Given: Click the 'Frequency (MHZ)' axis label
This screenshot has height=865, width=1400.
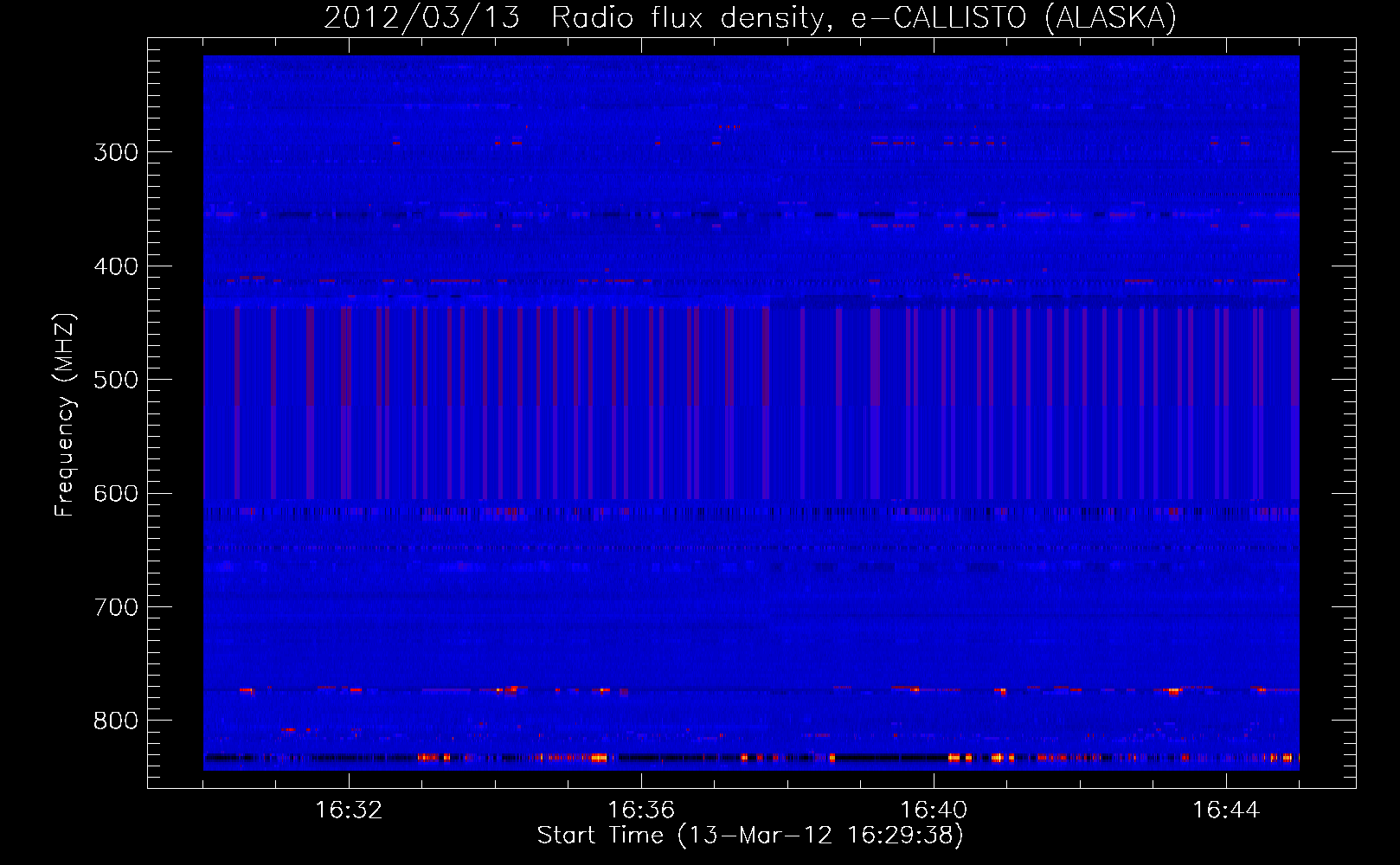Looking at the screenshot, I should coord(65,414).
